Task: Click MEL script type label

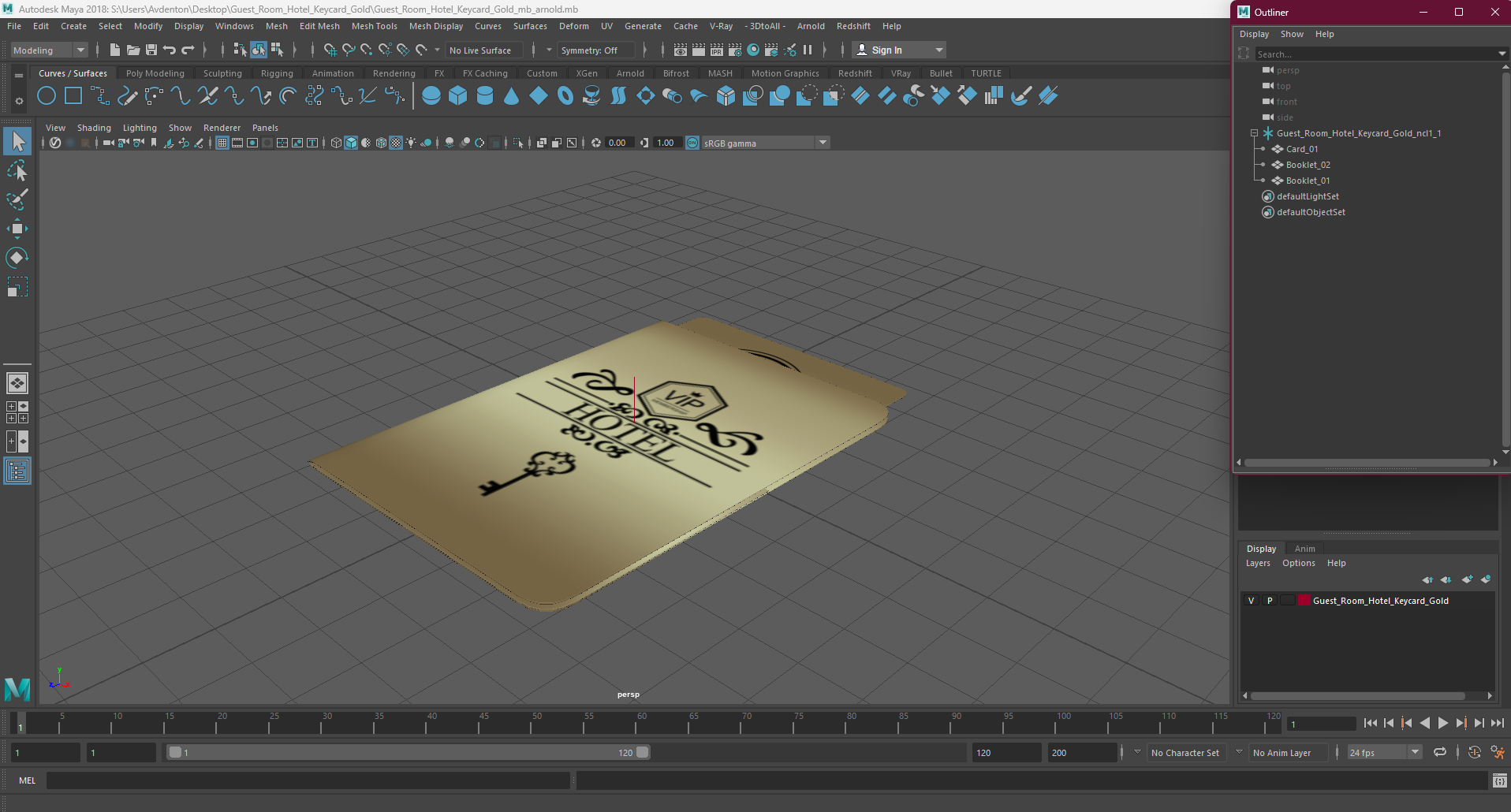Action: click(x=28, y=780)
